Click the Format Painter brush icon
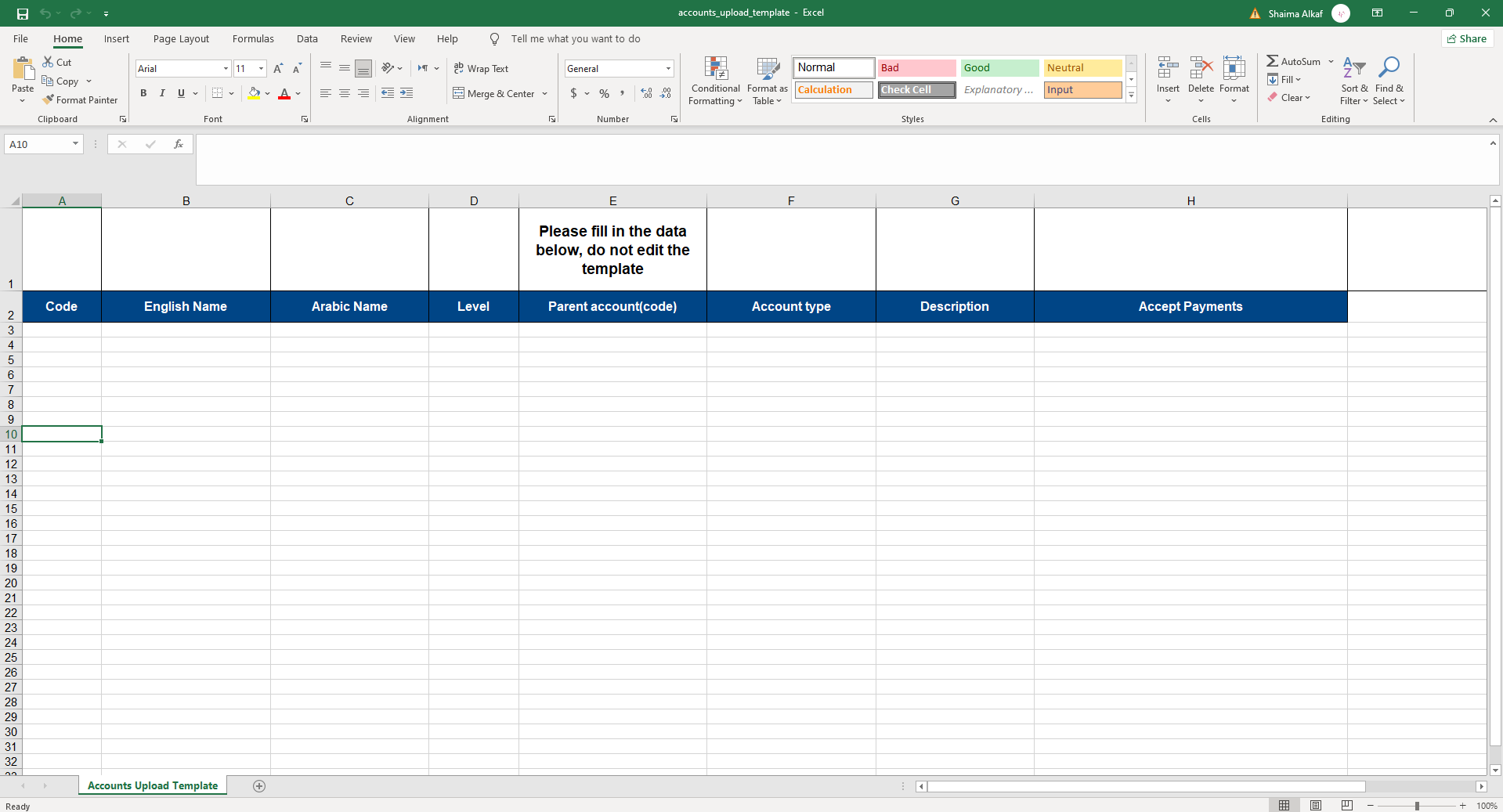This screenshot has height=812, width=1503. pos(49,100)
